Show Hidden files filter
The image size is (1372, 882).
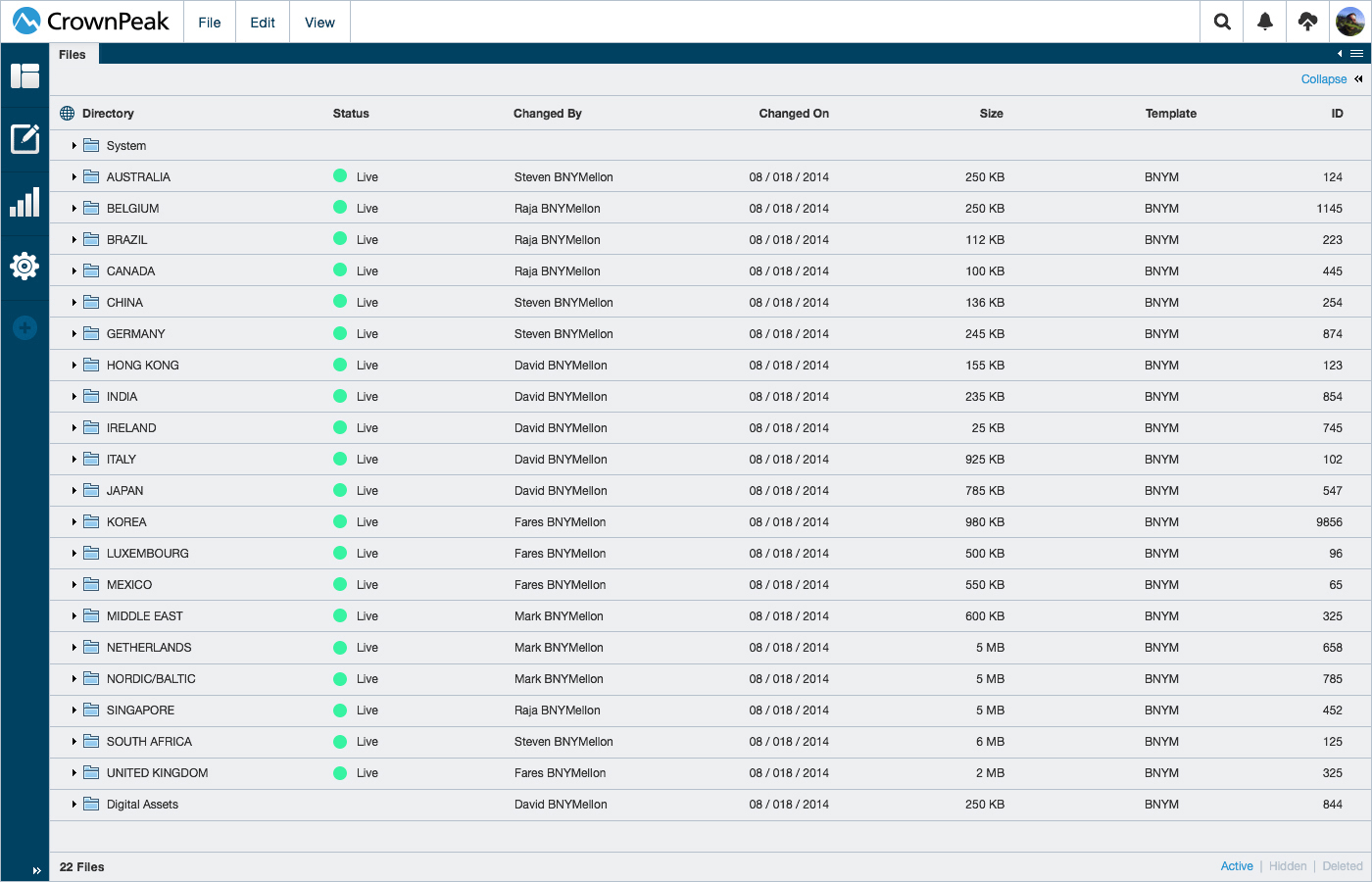(x=1288, y=866)
